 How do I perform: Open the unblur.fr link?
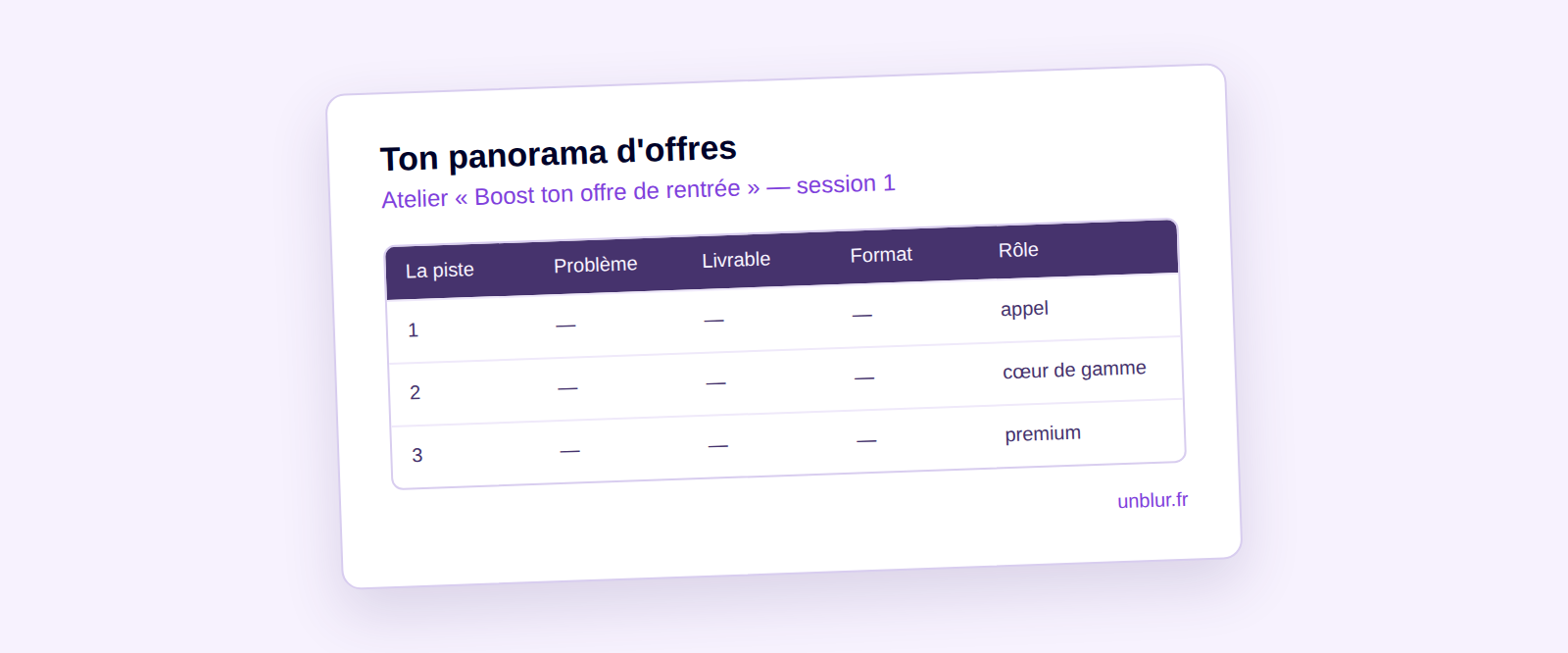[1152, 500]
